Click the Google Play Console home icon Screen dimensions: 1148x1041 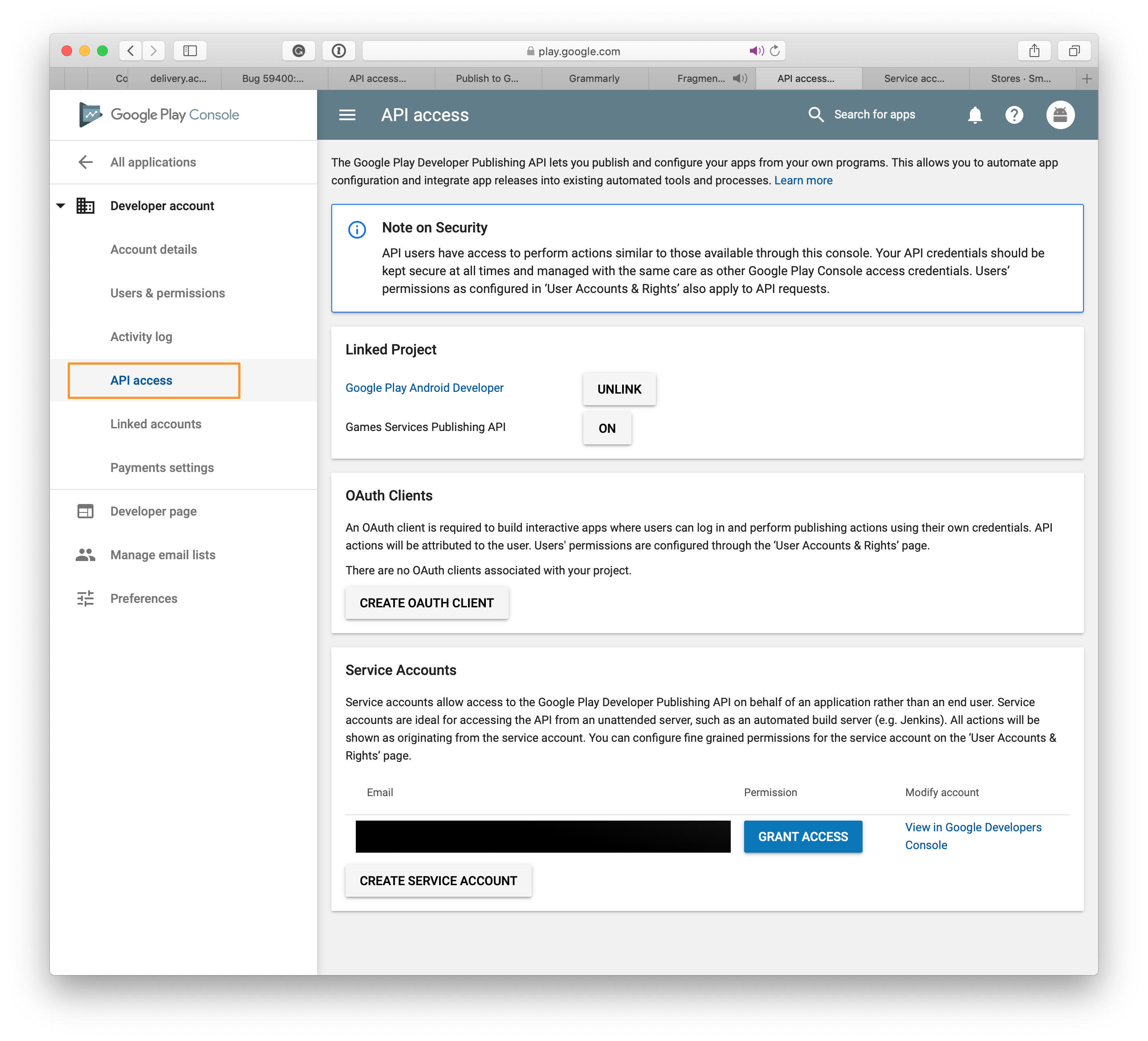pyautogui.click(x=88, y=114)
